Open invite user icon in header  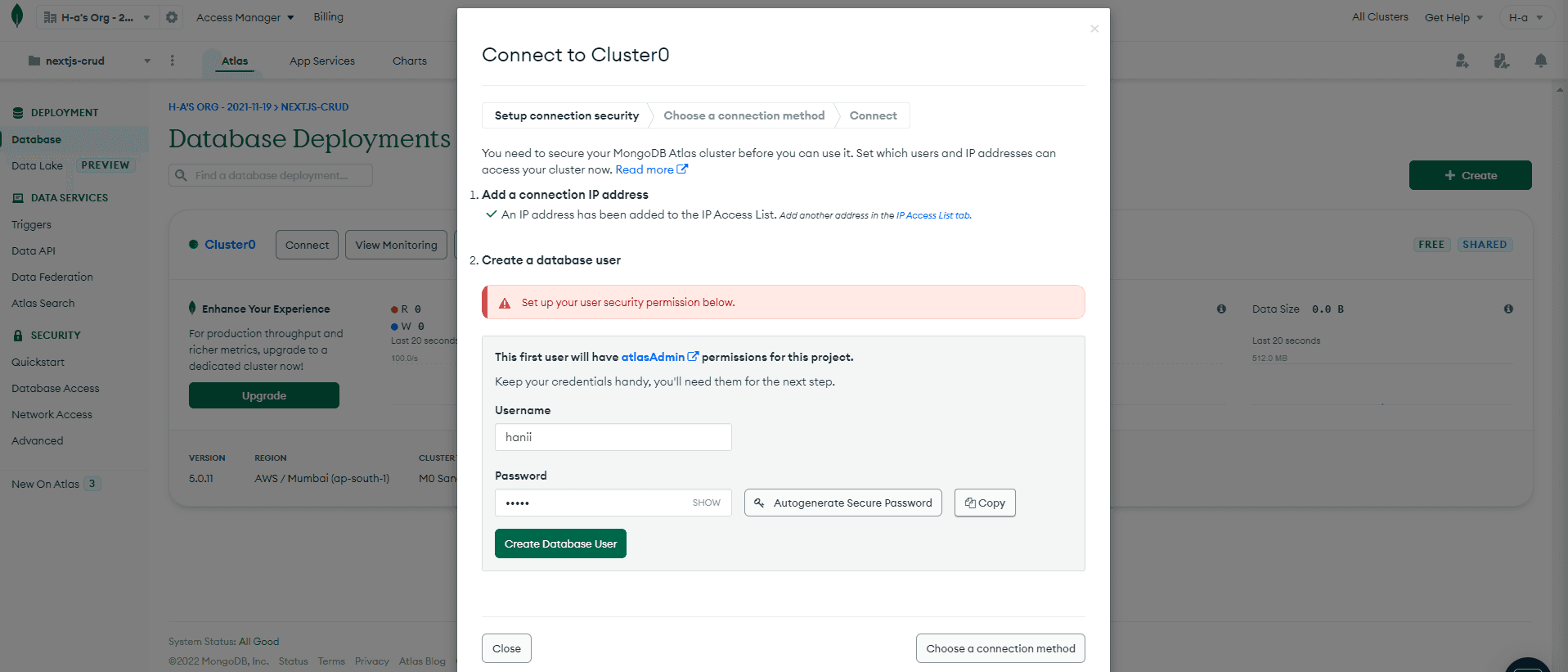click(1462, 61)
